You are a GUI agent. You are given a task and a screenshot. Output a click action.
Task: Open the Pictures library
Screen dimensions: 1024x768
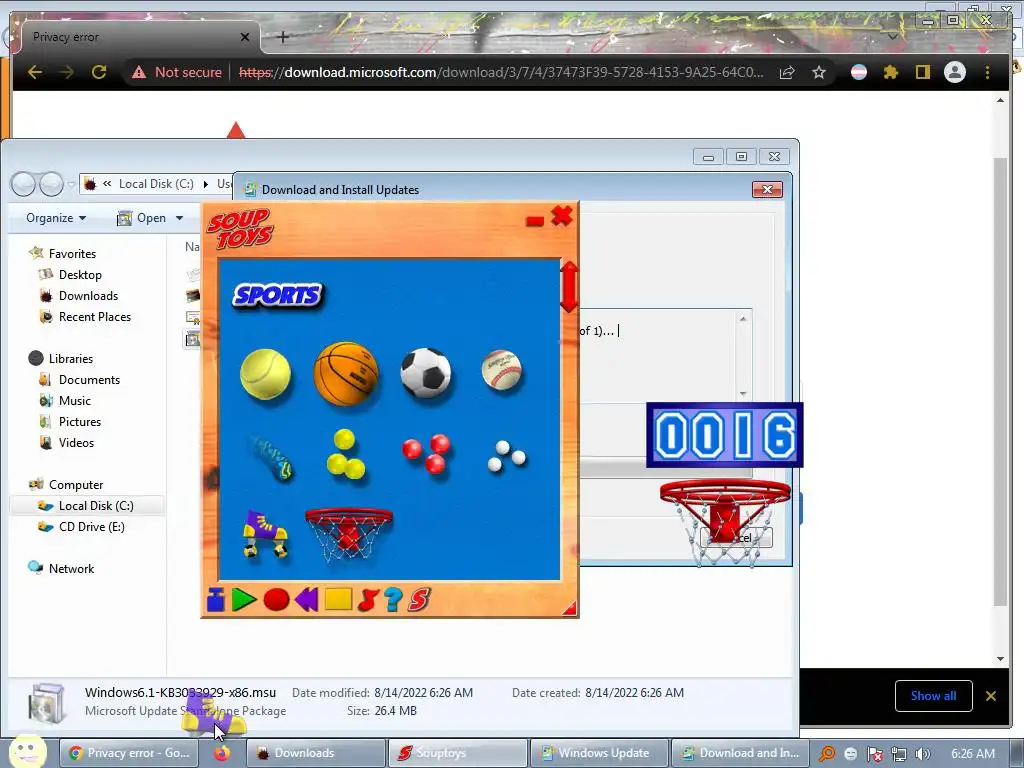pyautogui.click(x=80, y=422)
